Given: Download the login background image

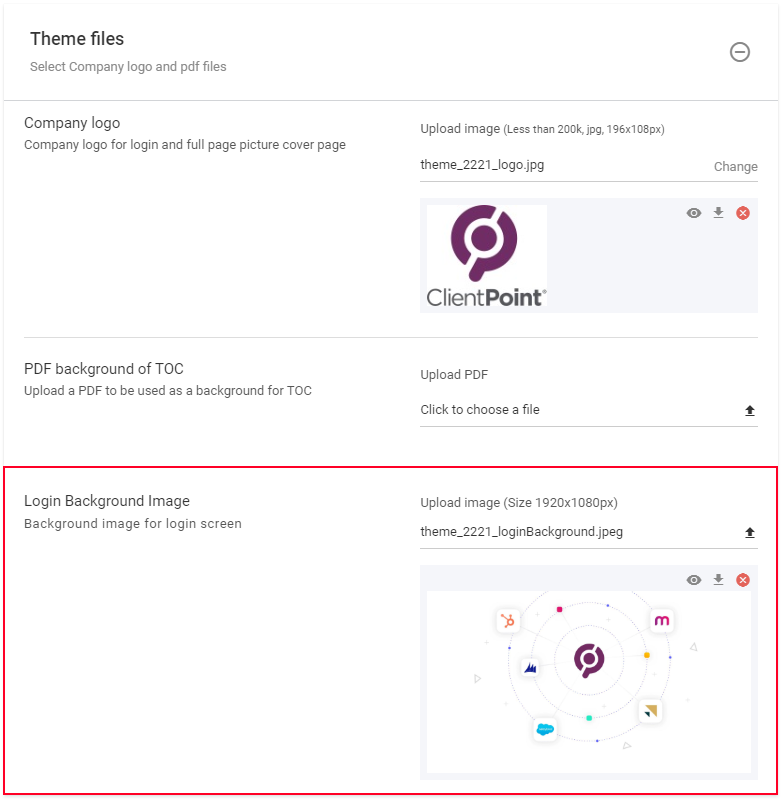Looking at the screenshot, I should [x=718, y=580].
